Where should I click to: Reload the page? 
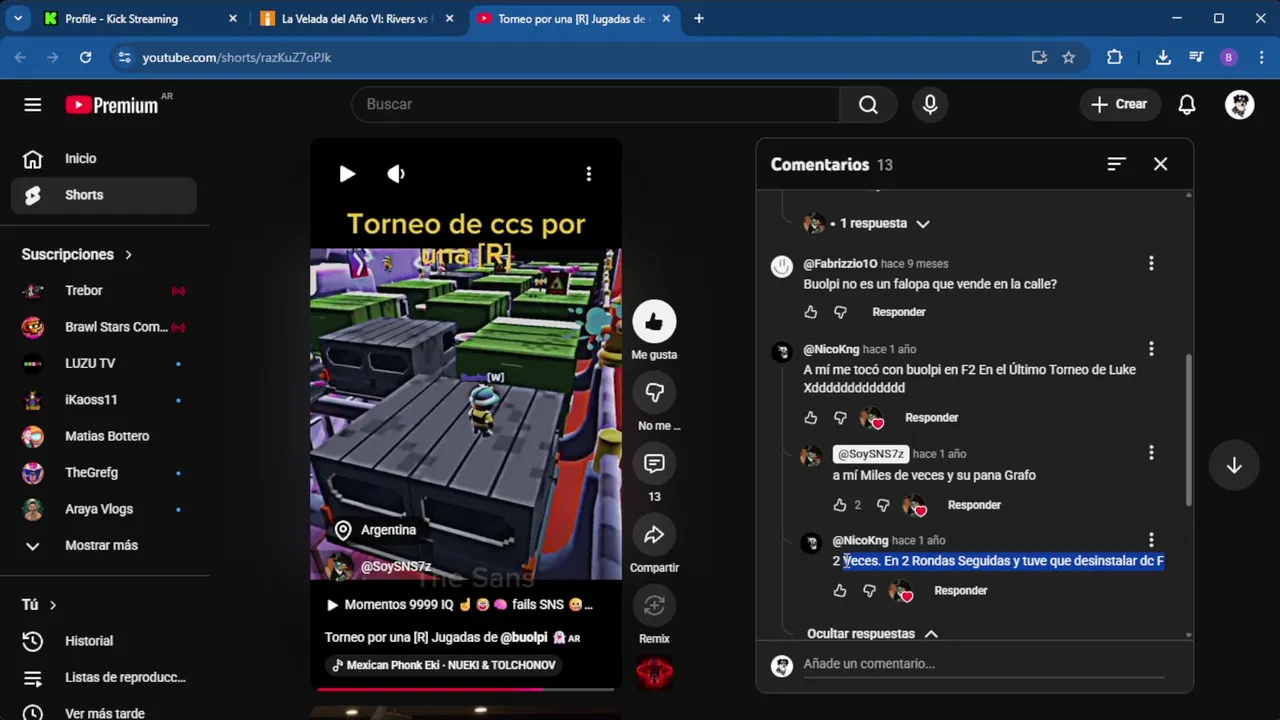point(86,58)
